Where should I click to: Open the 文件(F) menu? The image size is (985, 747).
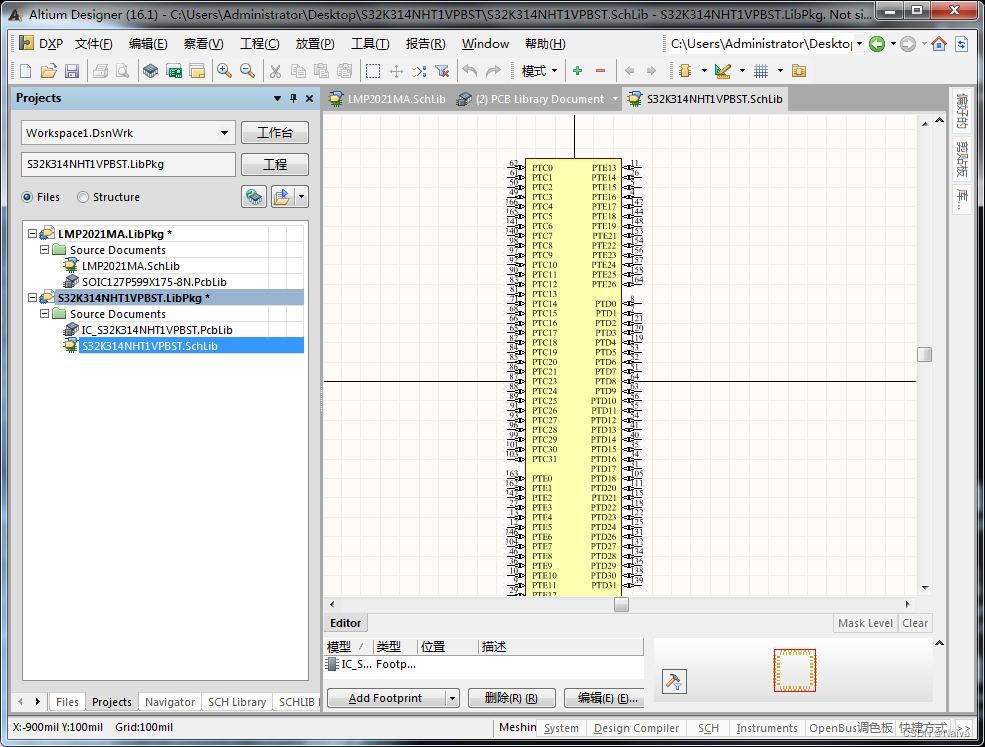click(x=94, y=43)
